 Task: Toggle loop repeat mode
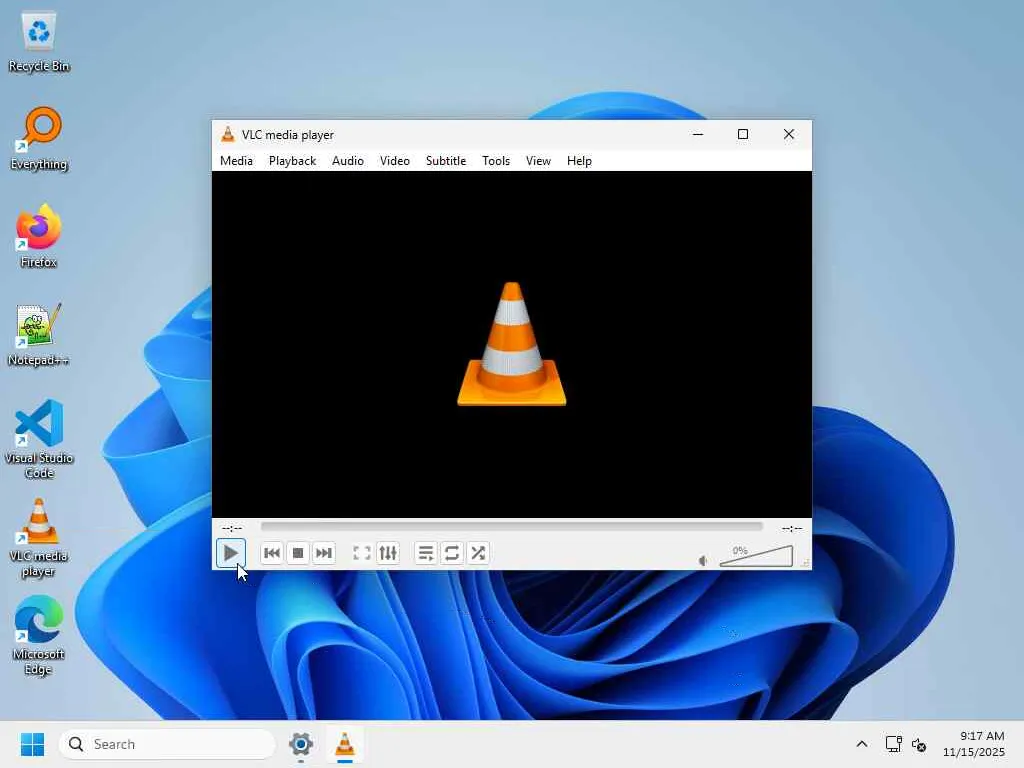pos(452,553)
